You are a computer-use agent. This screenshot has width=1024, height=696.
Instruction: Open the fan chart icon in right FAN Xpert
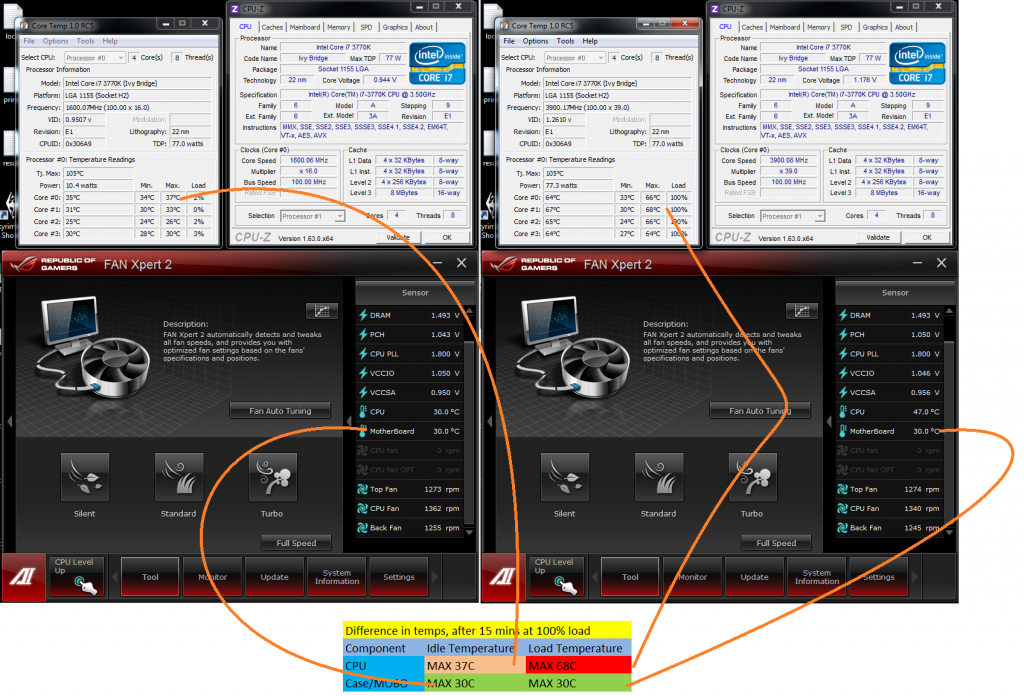802,311
